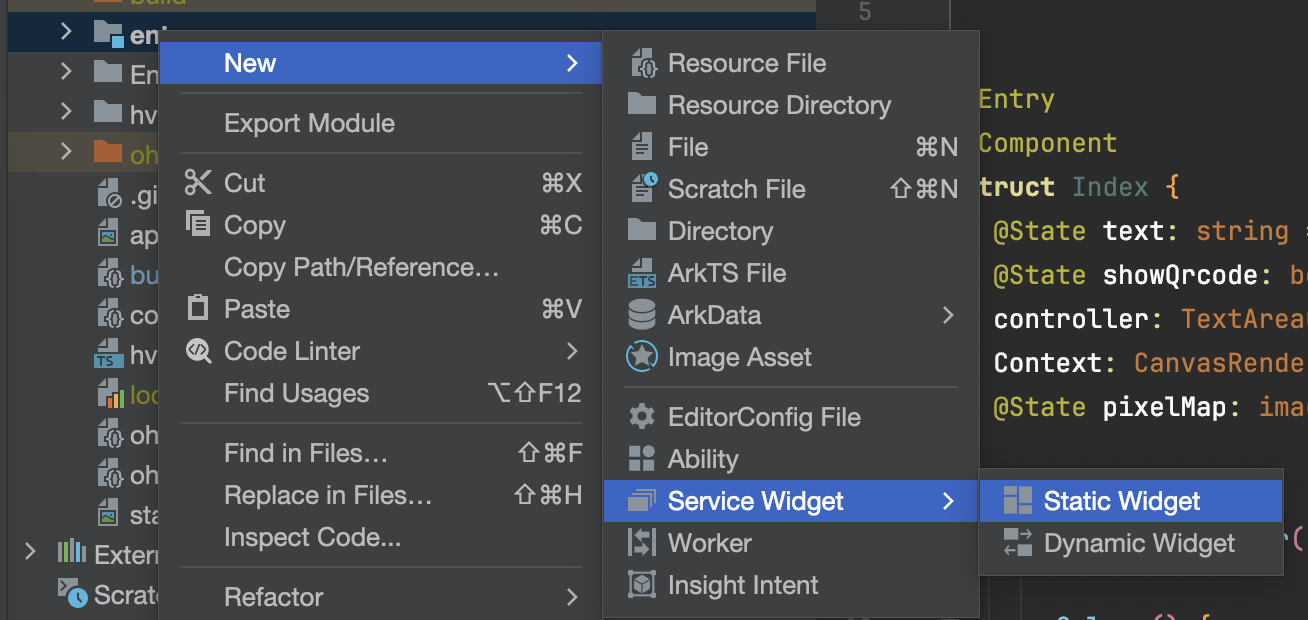Click the Worker icon
Viewport: 1308px width, 620px height.
(641, 543)
